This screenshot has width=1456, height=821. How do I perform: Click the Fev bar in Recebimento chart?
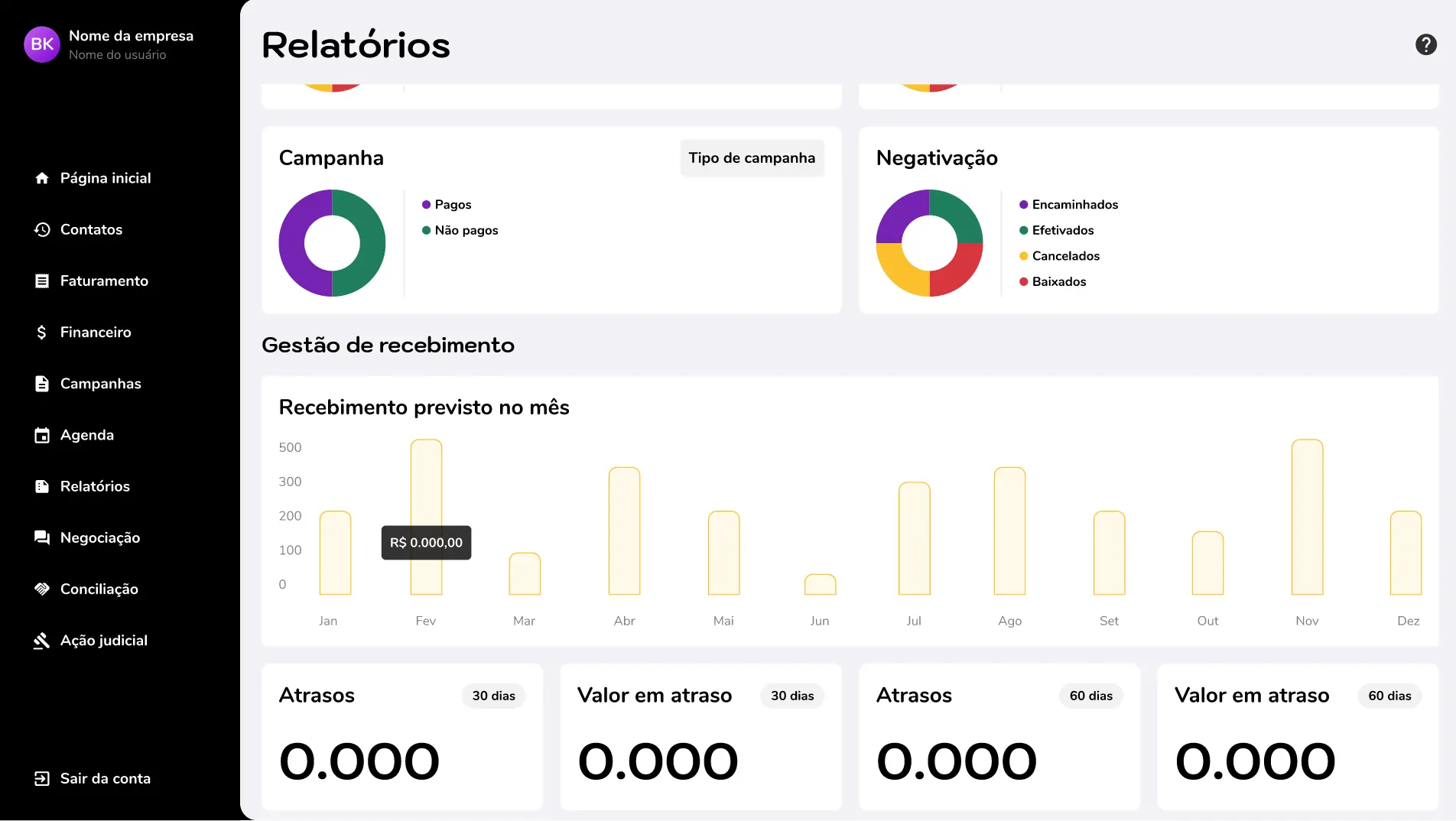coord(426,512)
